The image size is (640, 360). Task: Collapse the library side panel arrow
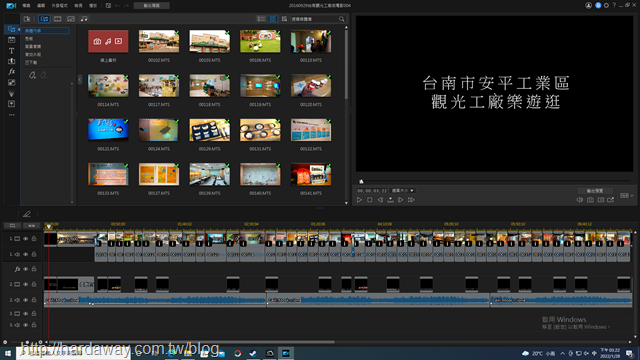[x=80, y=80]
